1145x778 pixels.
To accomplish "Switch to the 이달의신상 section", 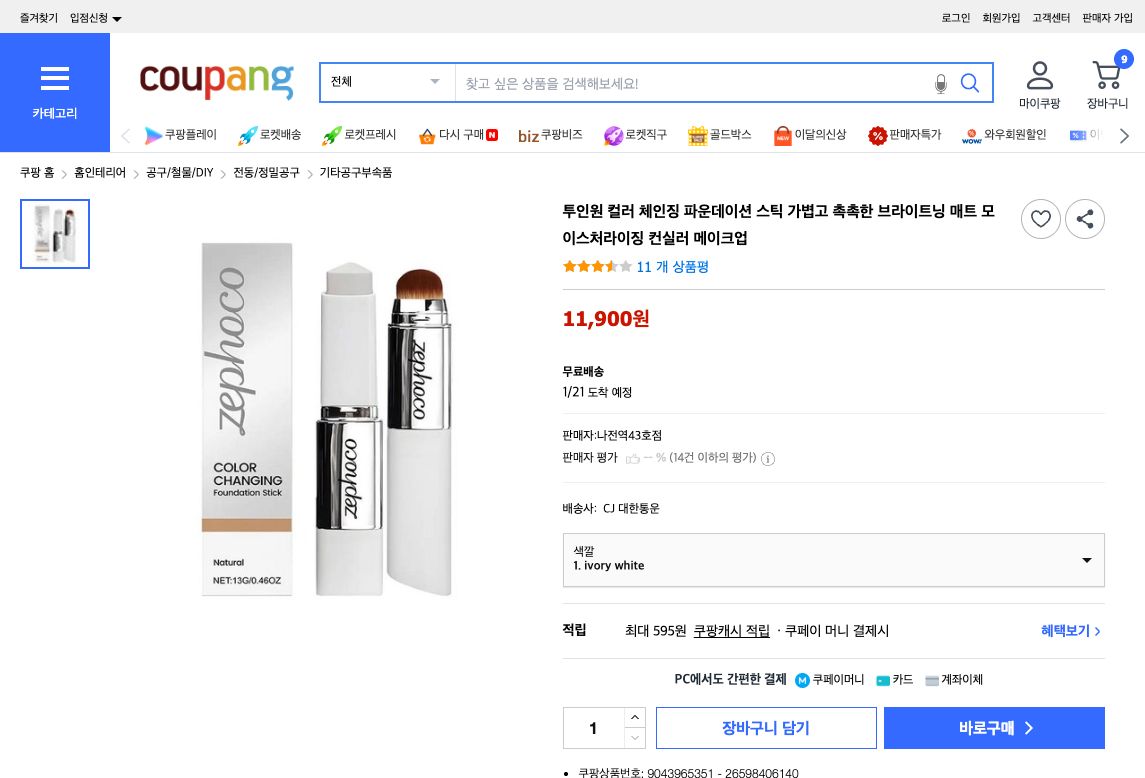I will tap(821, 135).
